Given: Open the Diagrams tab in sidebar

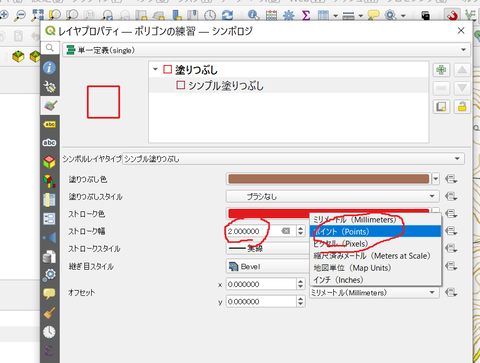Looking at the screenshot, I should click(x=49, y=181).
